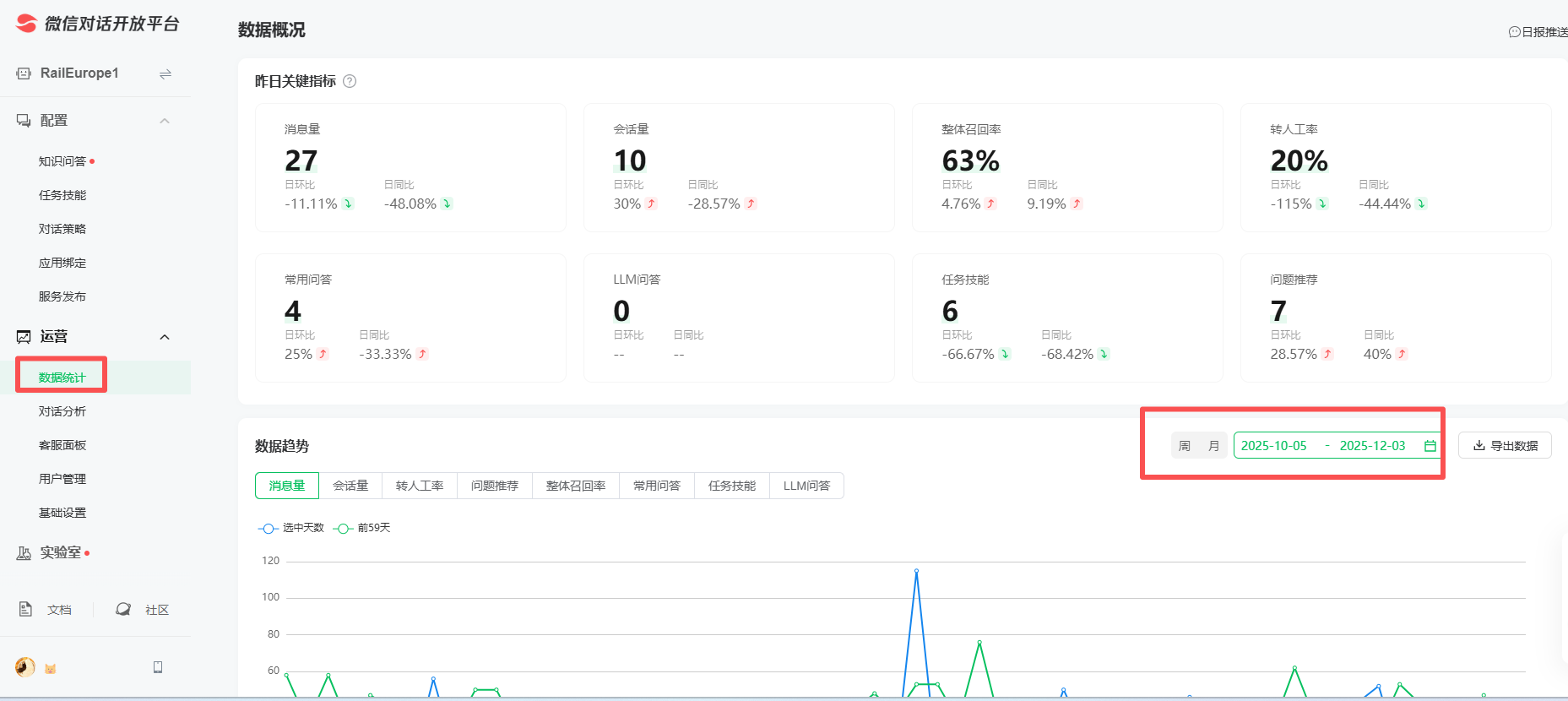Toggle the 选中天数 legend series
The height and width of the screenshot is (701, 1568).
click(x=291, y=528)
